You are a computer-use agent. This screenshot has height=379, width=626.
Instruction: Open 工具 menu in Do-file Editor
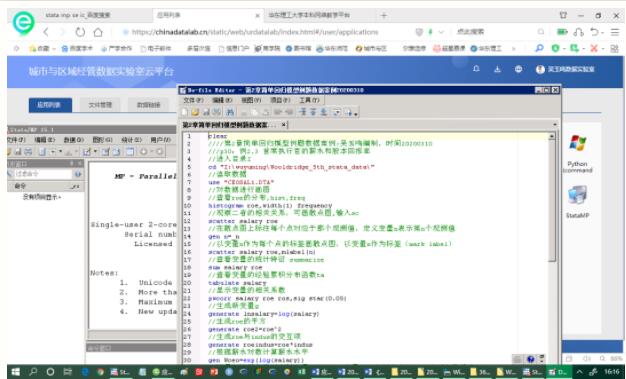coord(309,100)
